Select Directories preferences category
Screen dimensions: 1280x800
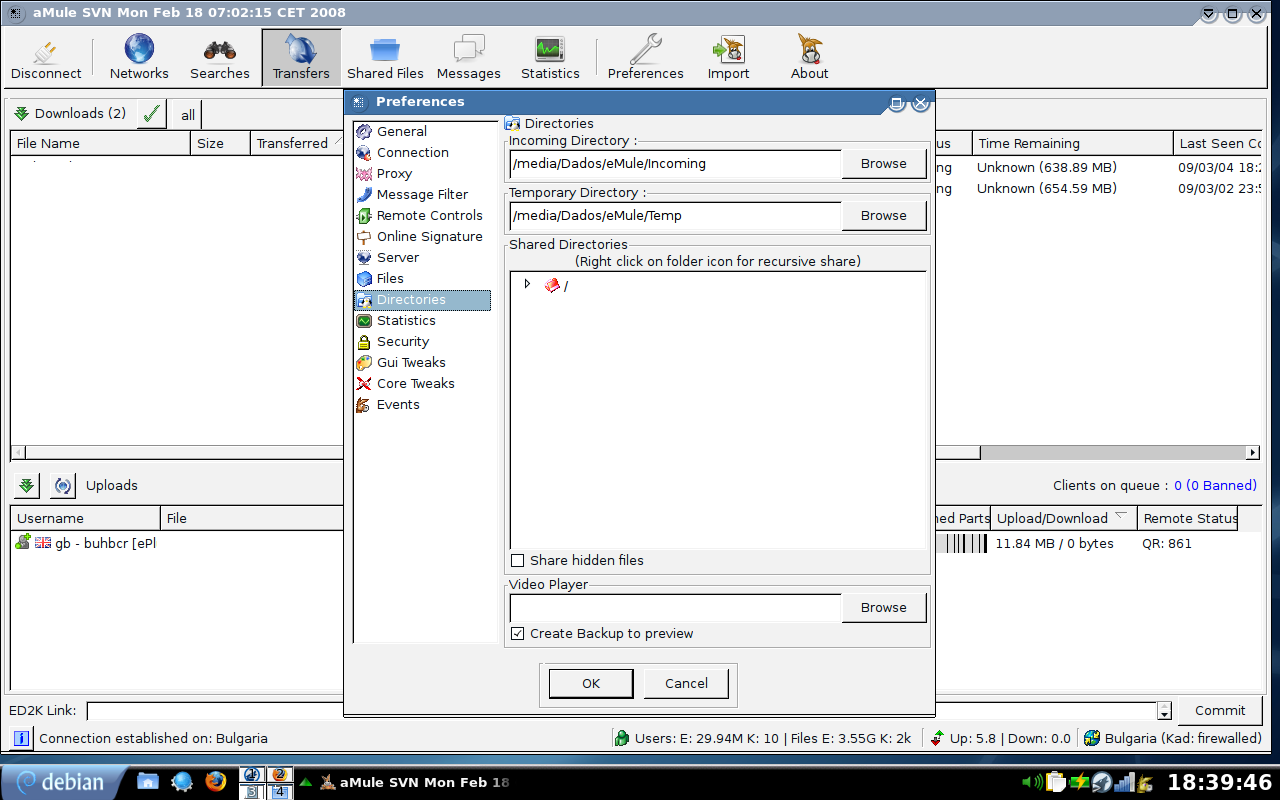click(x=422, y=299)
